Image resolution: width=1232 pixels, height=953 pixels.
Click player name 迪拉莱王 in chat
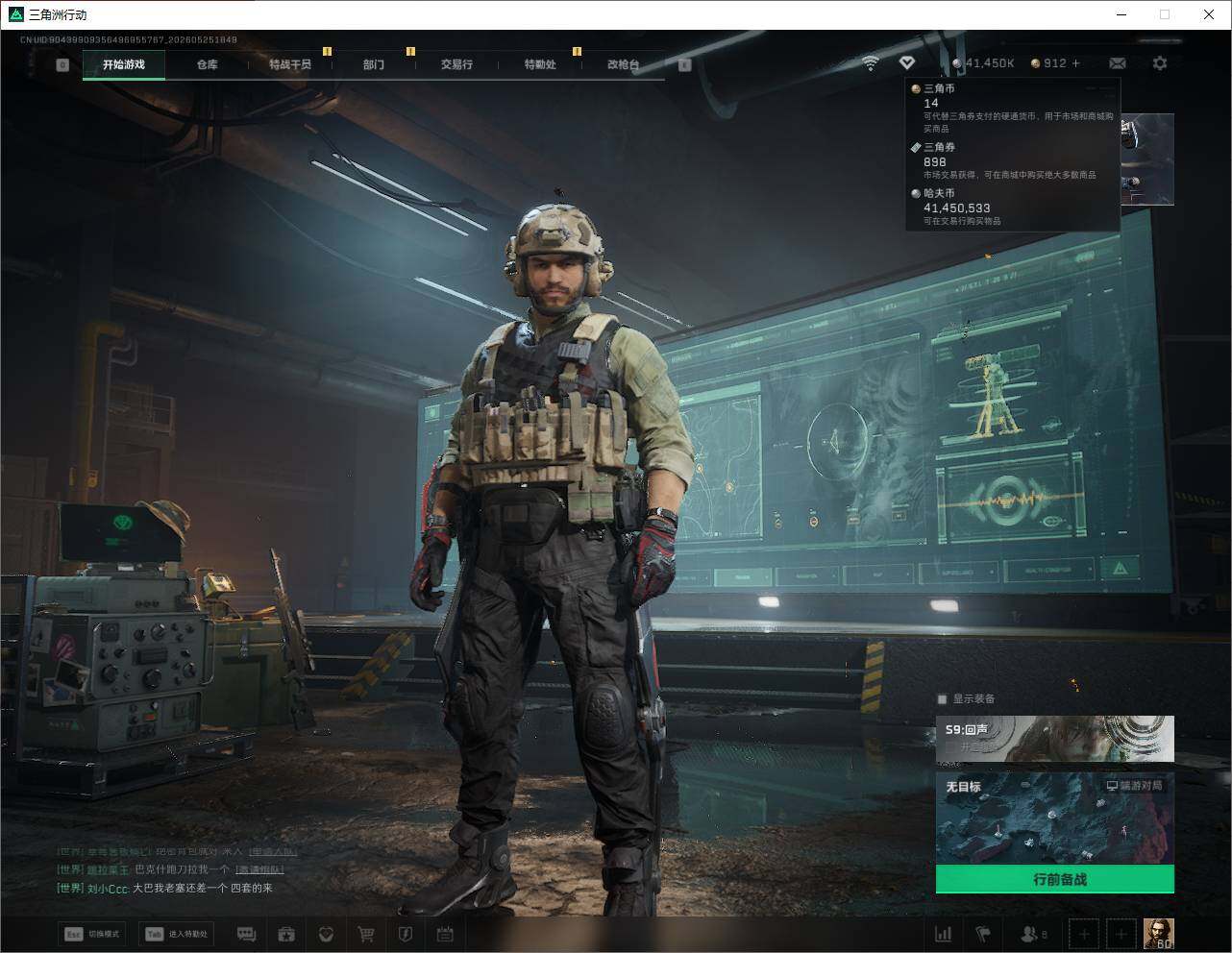click(108, 869)
